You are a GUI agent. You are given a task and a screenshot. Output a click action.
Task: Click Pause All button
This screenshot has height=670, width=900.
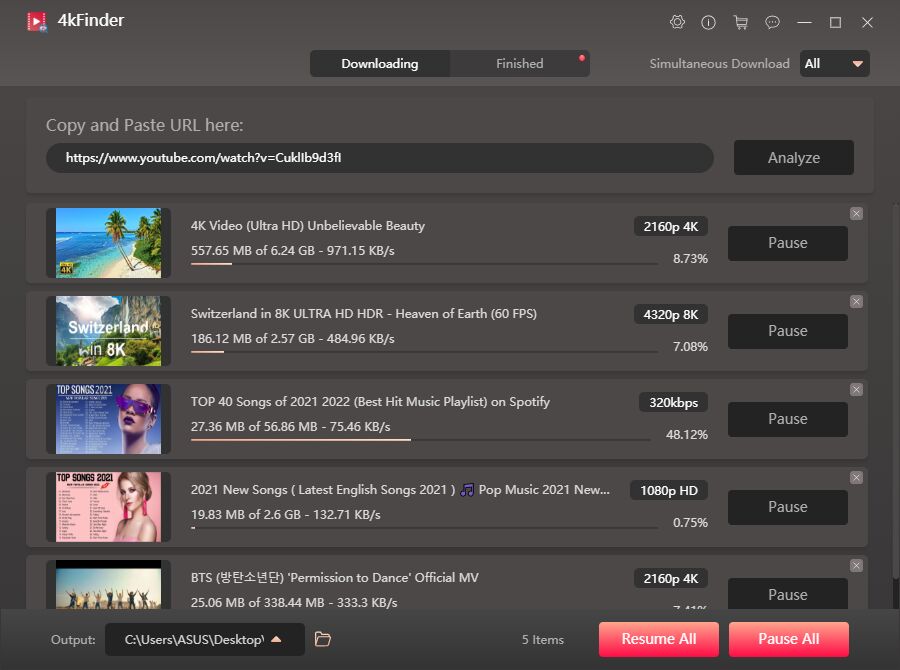789,639
